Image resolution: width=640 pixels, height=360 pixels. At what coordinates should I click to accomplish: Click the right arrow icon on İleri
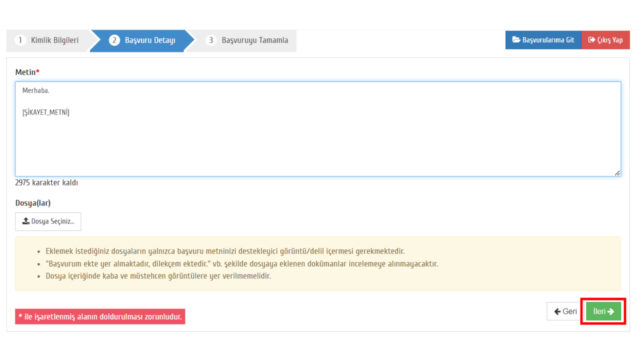point(611,312)
